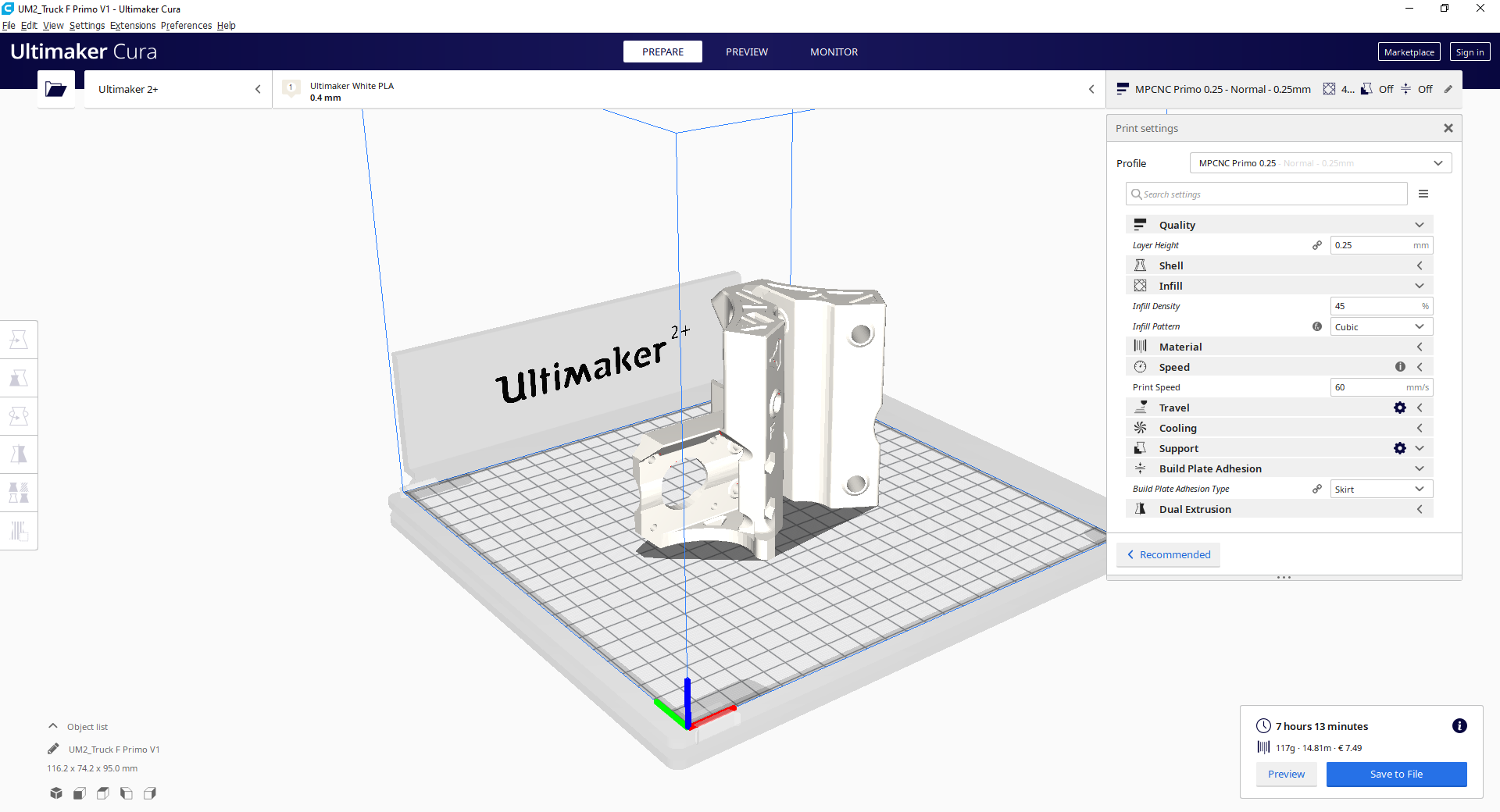The height and width of the screenshot is (812, 1500).
Task: Open Ultimaker 2+ printer selector
Action: click(x=178, y=89)
